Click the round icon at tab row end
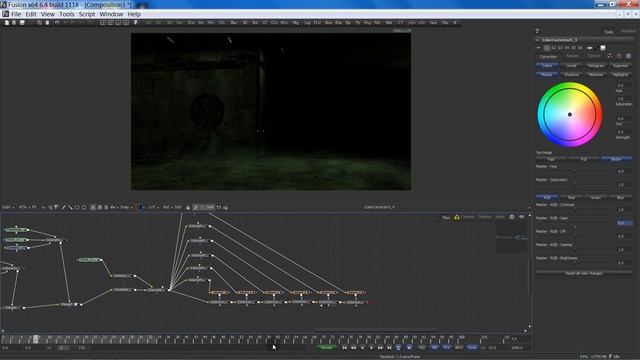Image resolution: width=640 pixels, height=360 pixels. point(629,56)
